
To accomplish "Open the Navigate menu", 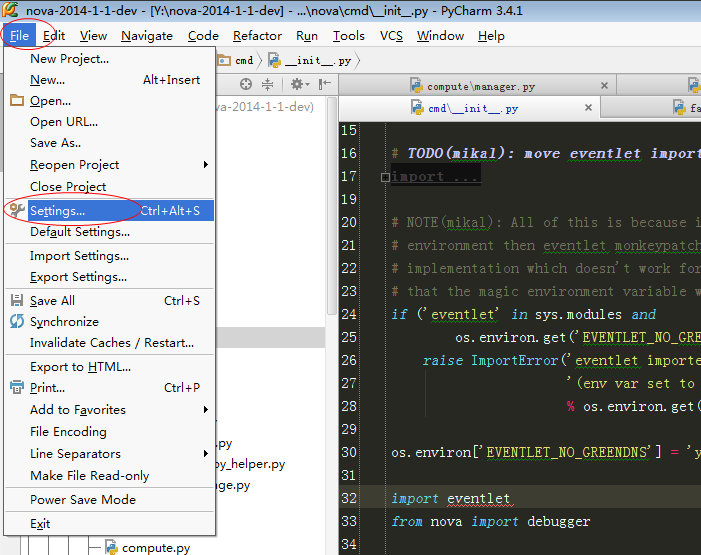I will 147,36.
